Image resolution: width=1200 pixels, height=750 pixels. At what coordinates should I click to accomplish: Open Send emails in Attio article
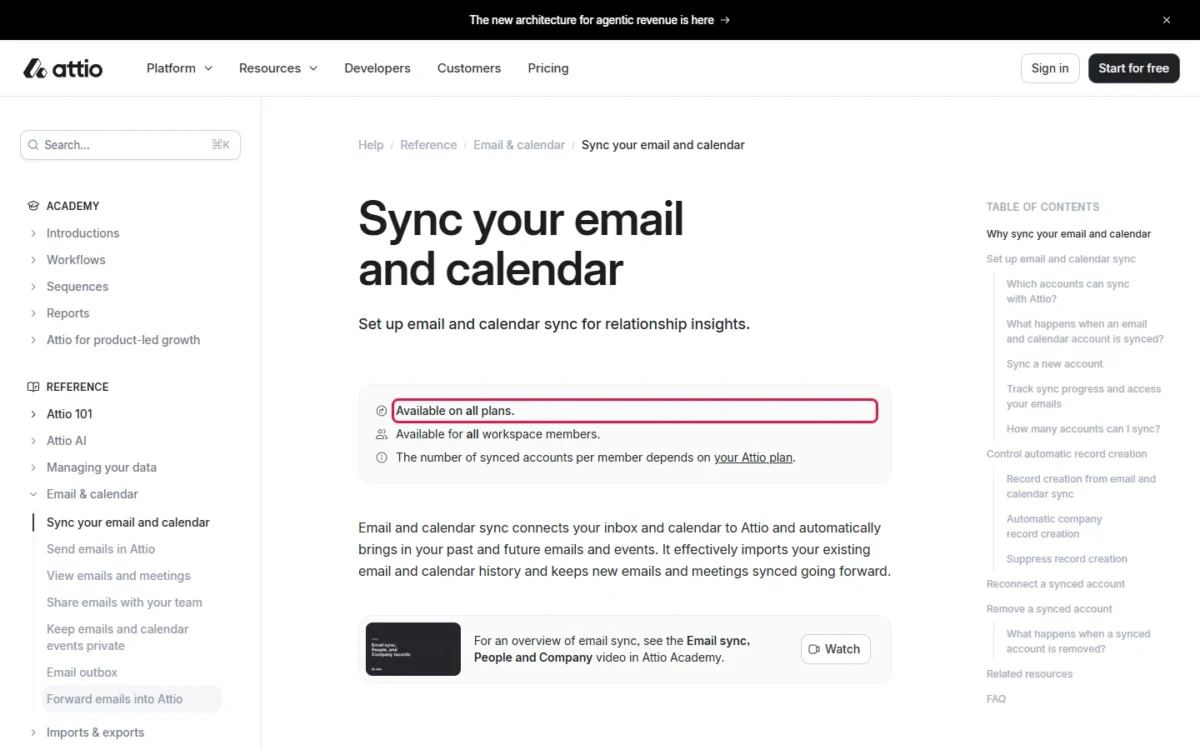(101, 549)
